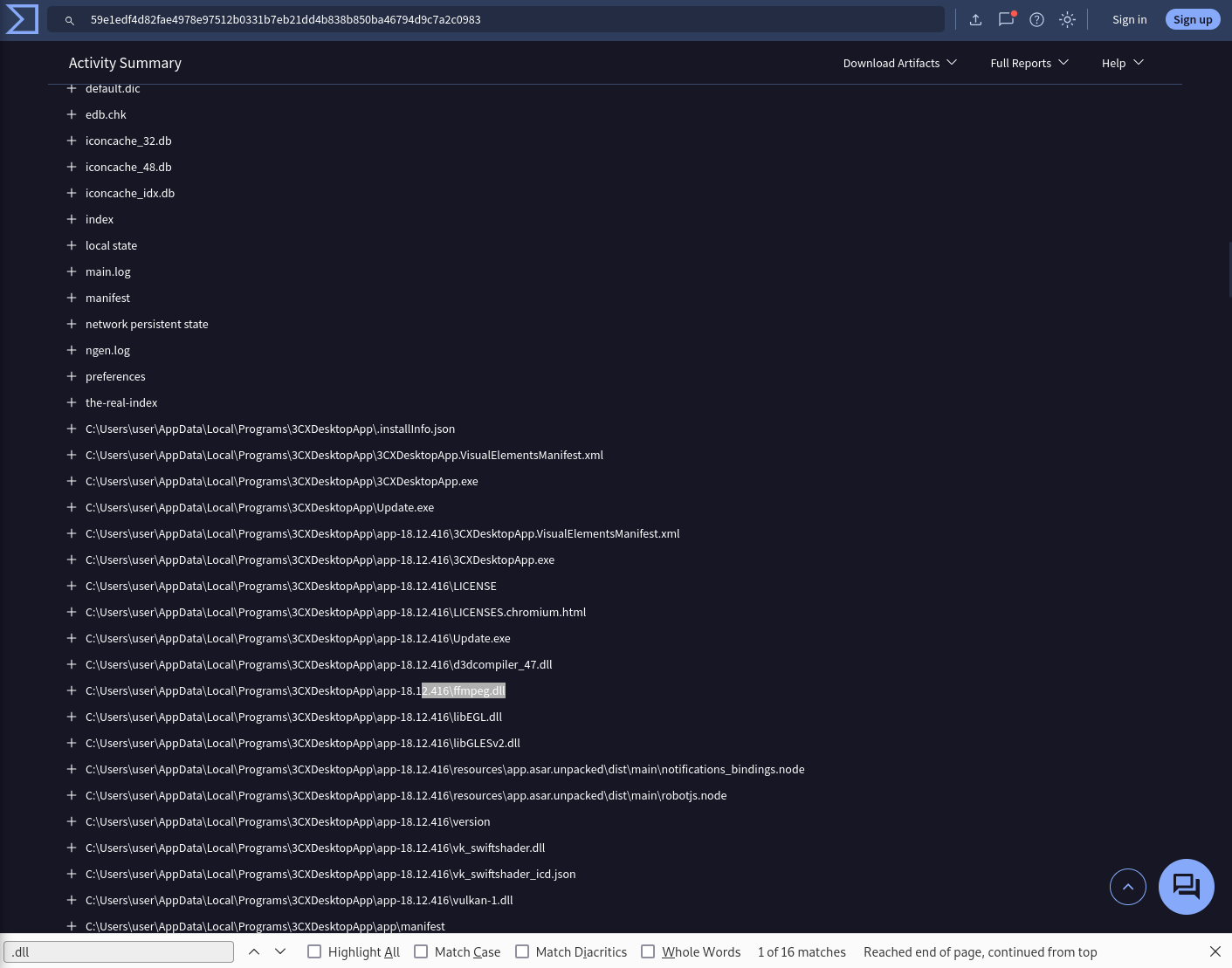Image resolution: width=1232 pixels, height=968 pixels.
Task: Expand the manifest entry
Action: tap(72, 298)
